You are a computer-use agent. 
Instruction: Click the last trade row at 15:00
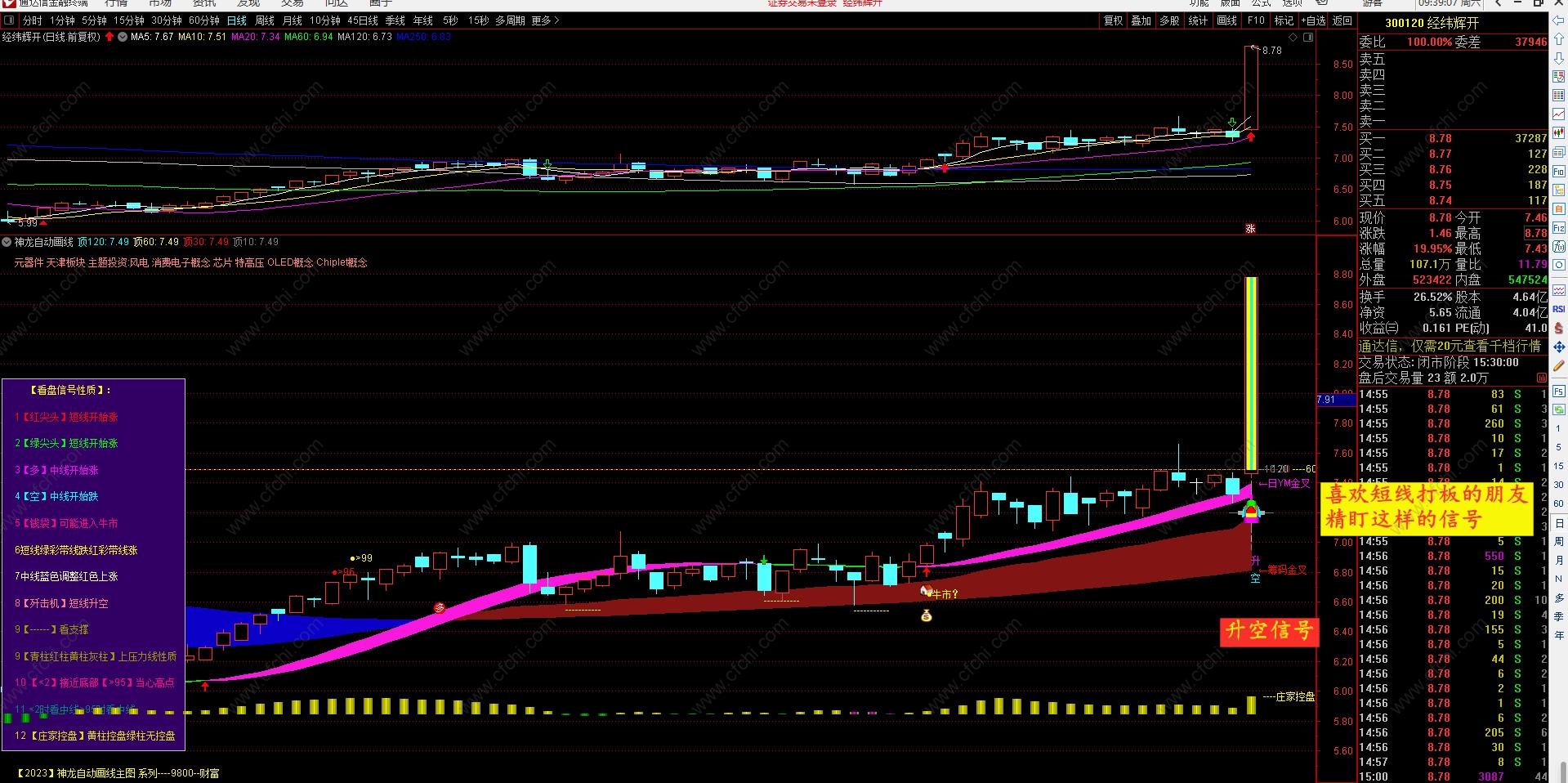click(x=1453, y=776)
